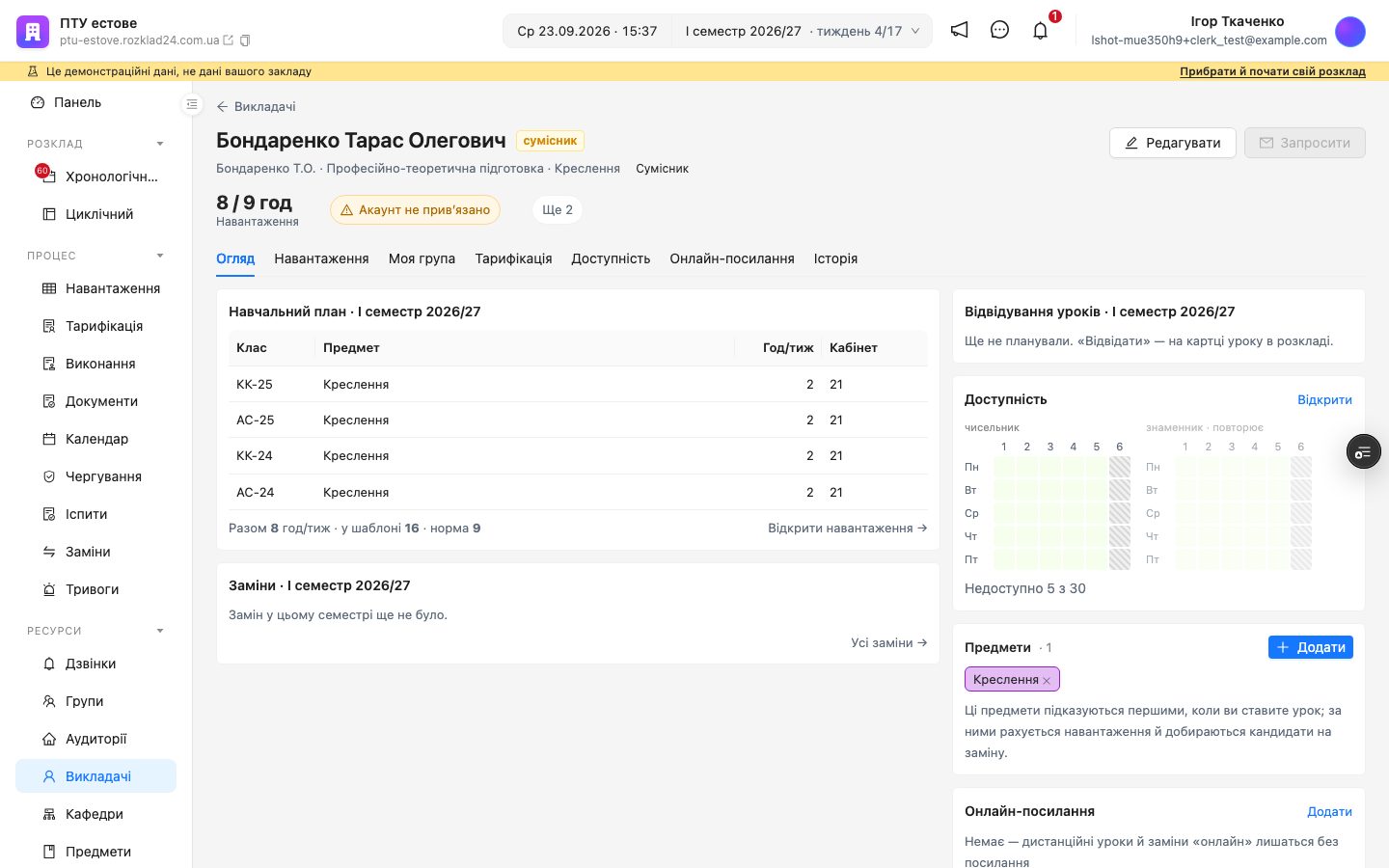Go to Хронологічний schedule view
1389x868 pixels.
[95, 176]
